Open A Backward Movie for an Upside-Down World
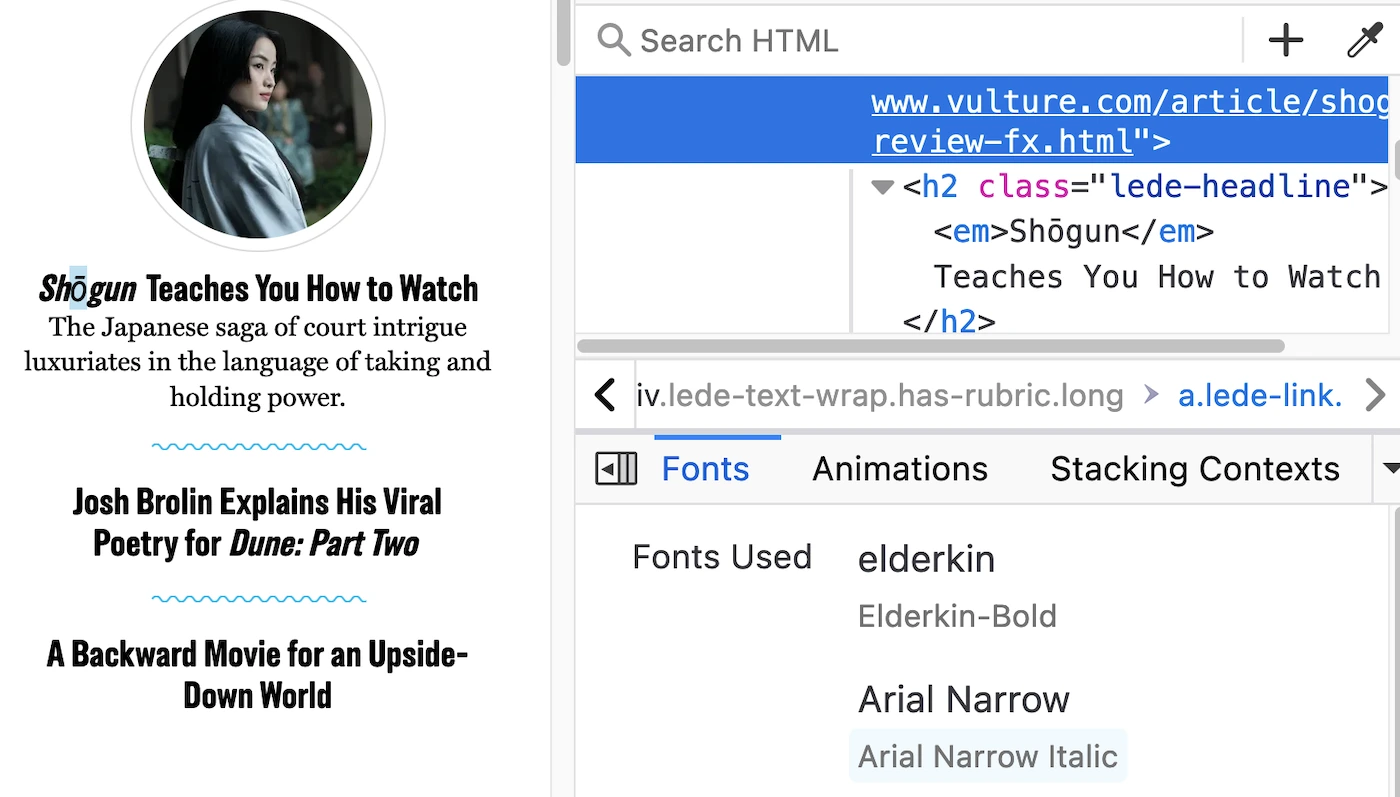Screen dimensions: 1400x797 coord(257,674)
